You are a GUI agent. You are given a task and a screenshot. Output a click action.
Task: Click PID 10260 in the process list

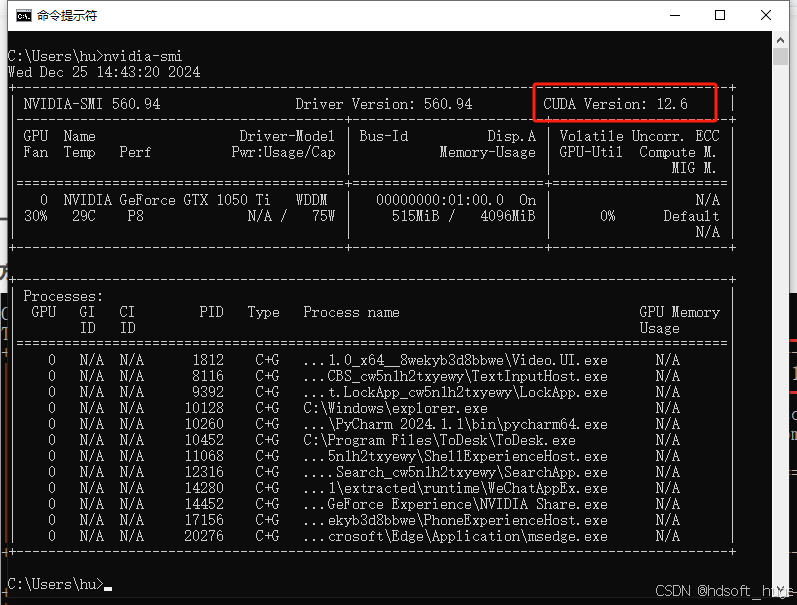tap(204, 424)
